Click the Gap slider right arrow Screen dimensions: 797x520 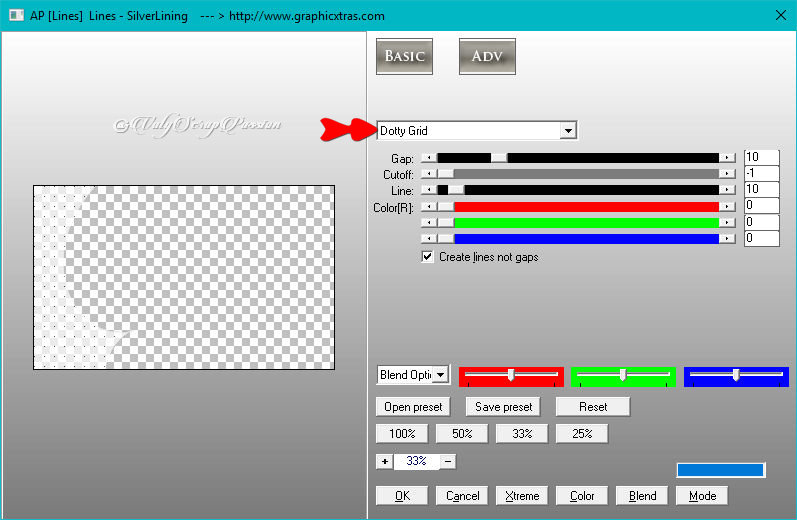coord(728,158)
